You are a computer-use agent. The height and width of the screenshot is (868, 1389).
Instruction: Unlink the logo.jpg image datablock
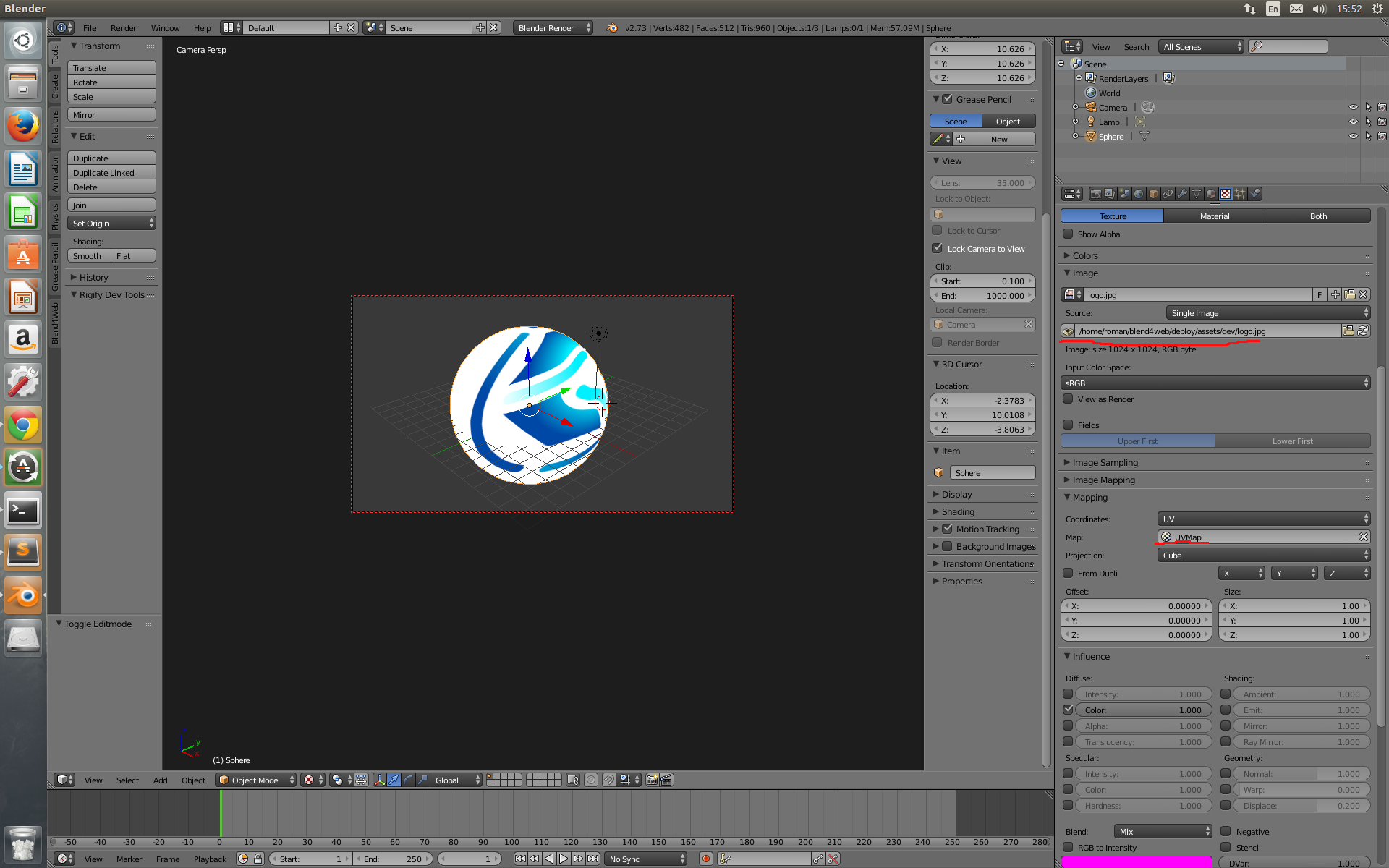point(1363,295)
